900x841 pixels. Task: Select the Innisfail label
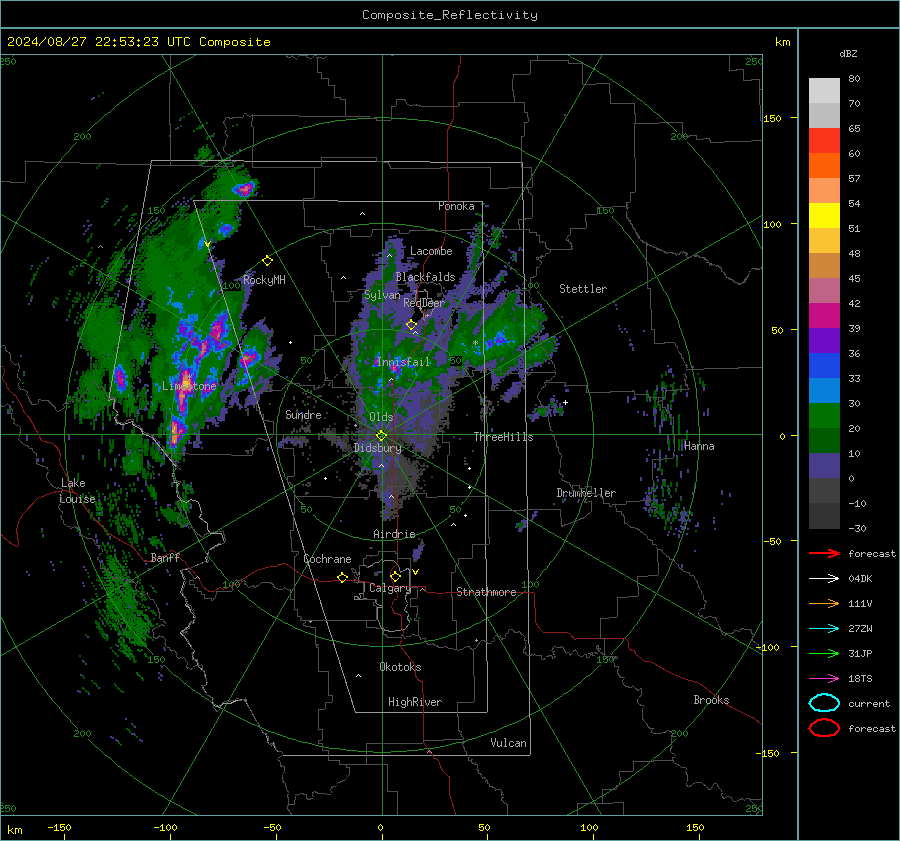(x=404, y=362)
